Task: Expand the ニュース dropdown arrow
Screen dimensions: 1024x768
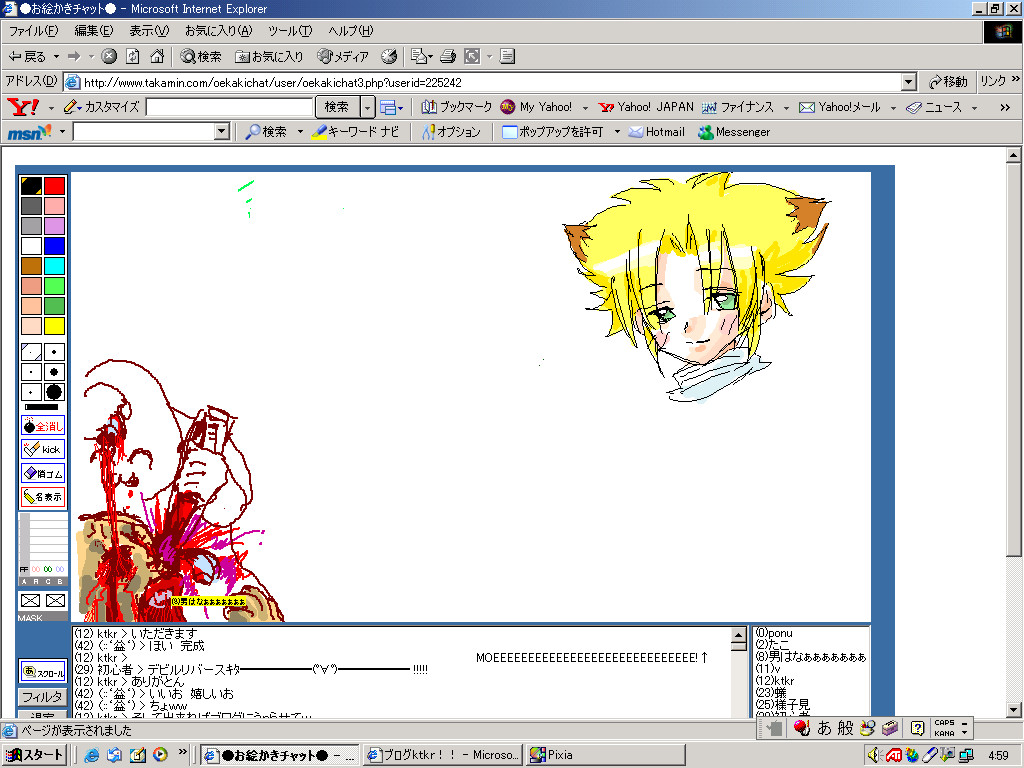Action: [974, 108]
